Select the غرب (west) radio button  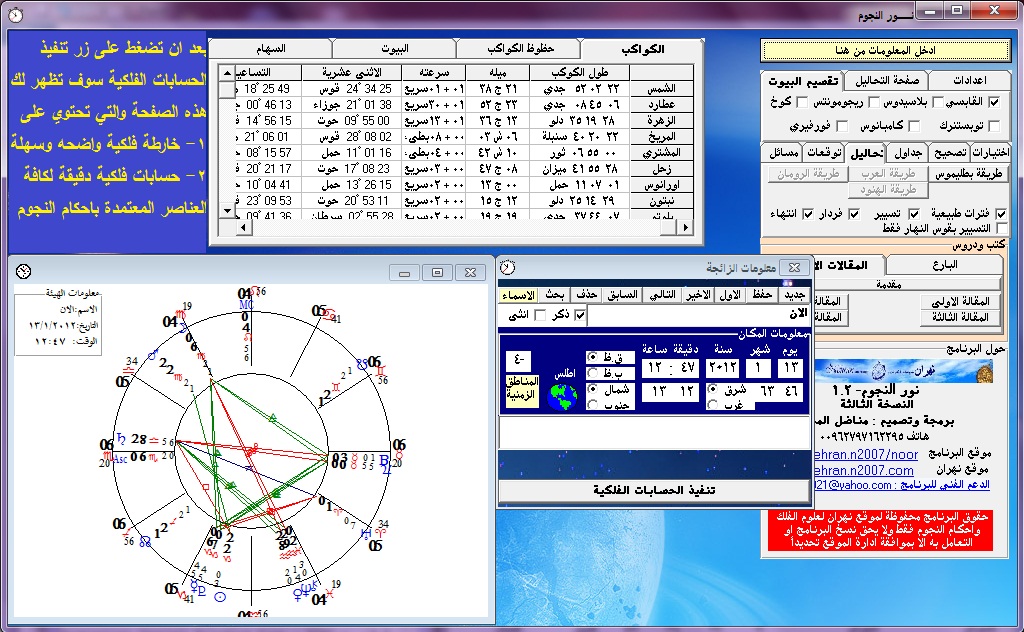[x=712, y=405]
